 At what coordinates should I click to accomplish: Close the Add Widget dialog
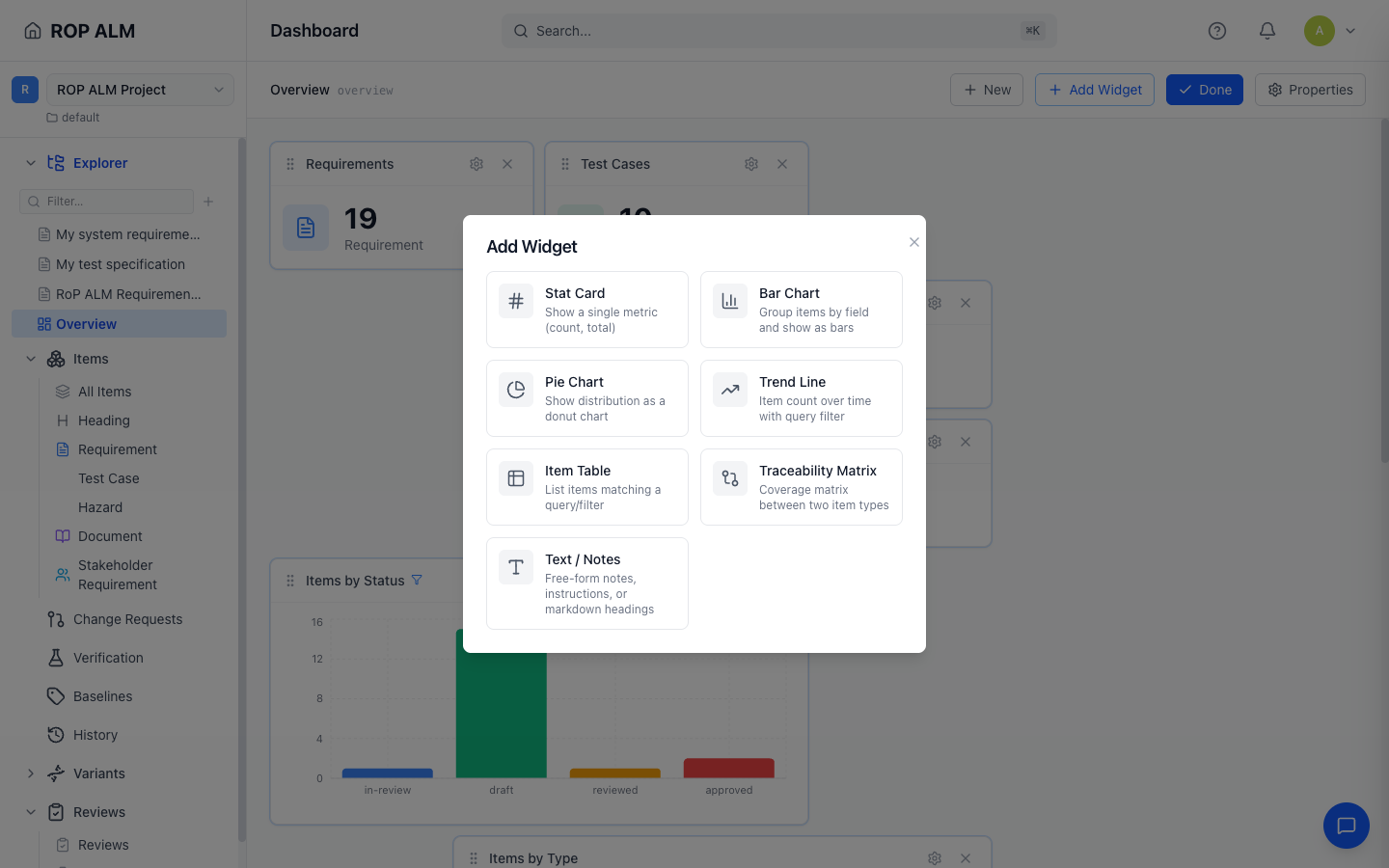(x=914, y=242)
